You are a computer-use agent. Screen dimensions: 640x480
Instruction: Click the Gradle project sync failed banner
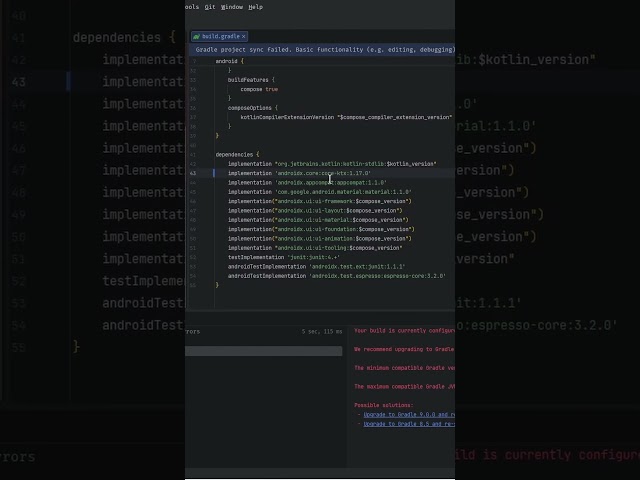(x=322, y=49)
